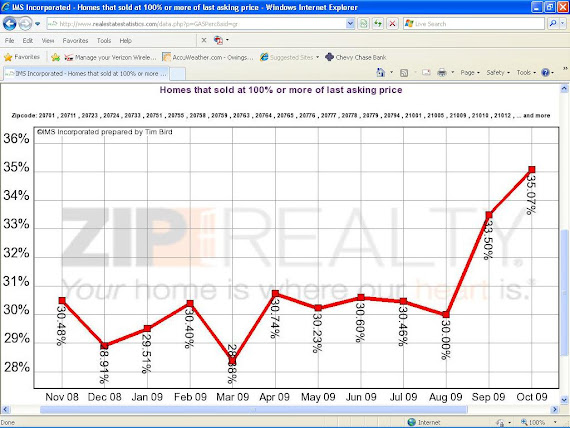Screen dimensions: 570x428
Task: Click the Home icon in command bar
Action: (381, 72)
